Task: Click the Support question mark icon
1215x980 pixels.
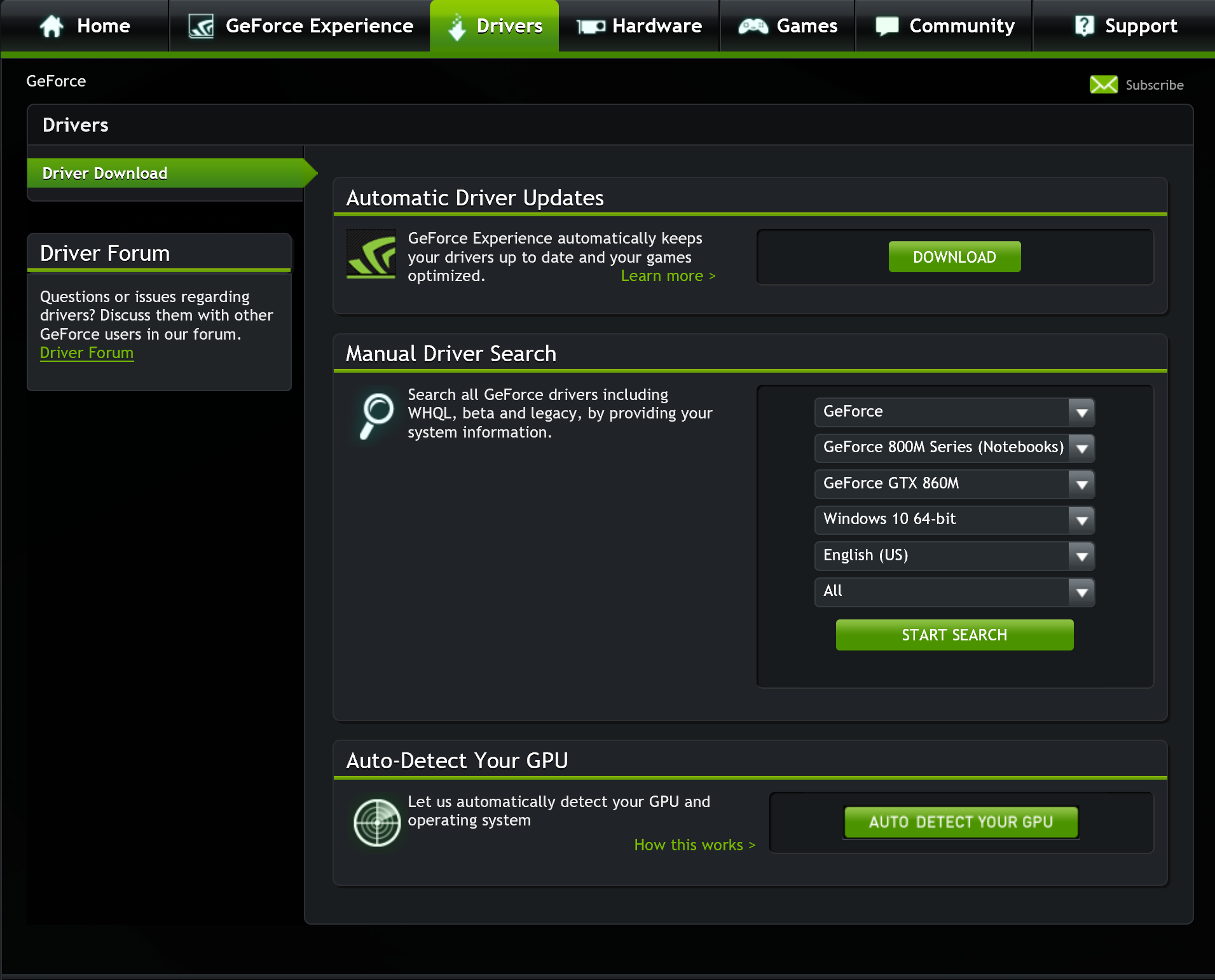Action: click(1084, 26)
